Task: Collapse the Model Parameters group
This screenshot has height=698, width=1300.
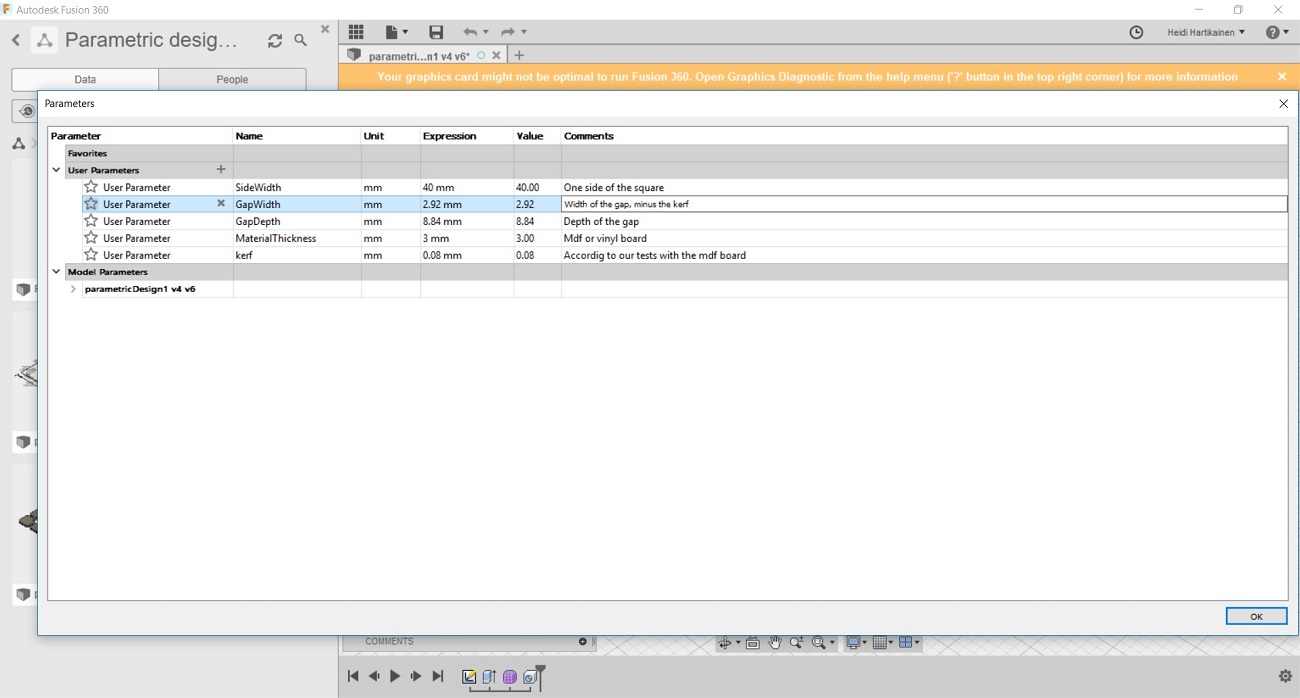Action: [57, 272]
